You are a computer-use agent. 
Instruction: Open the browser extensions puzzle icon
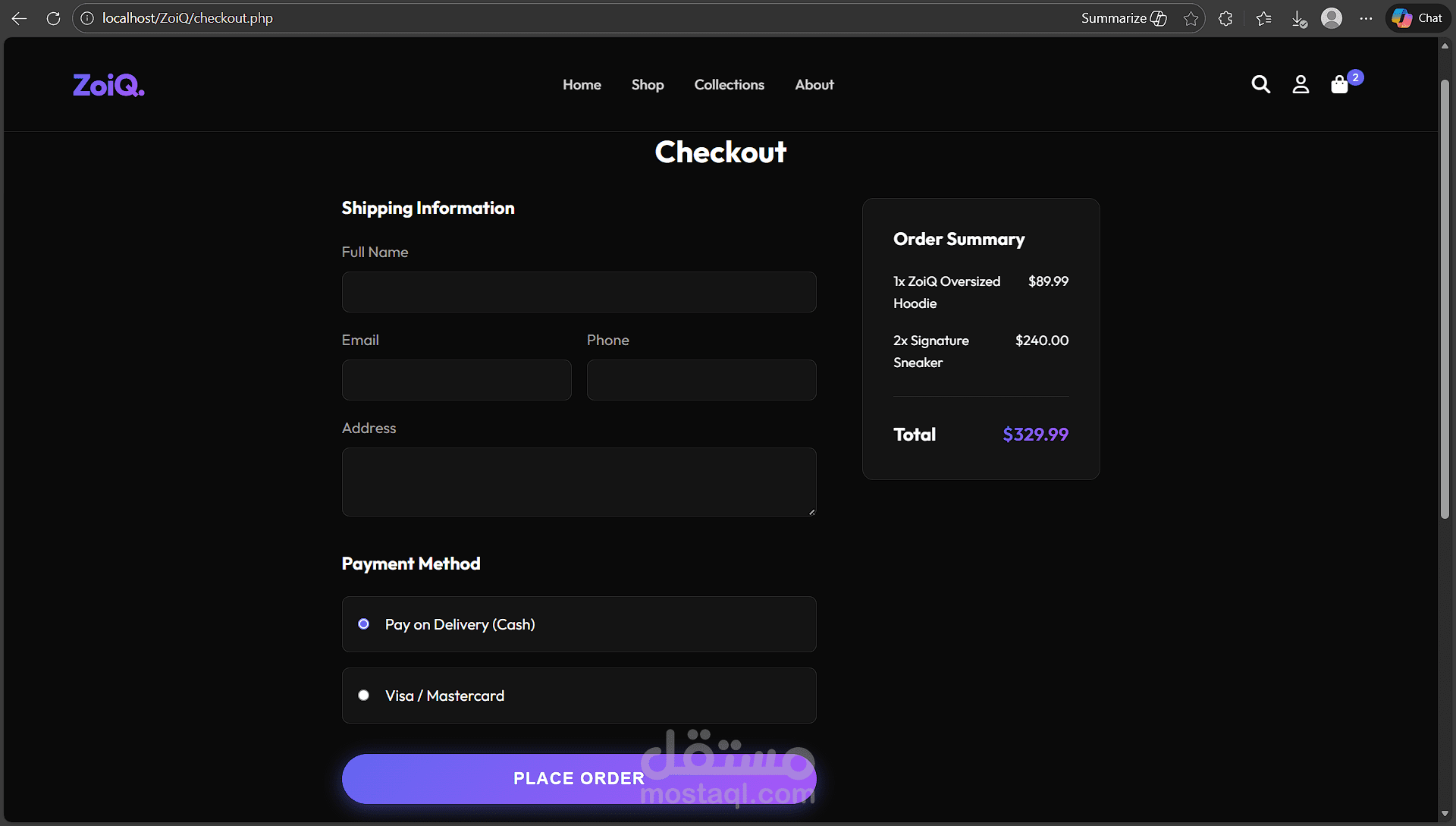click(1225, 19)
